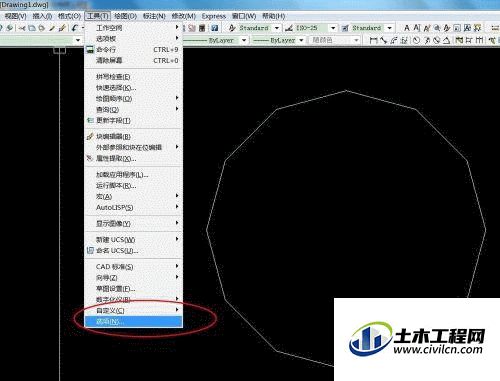Click the table style icon
This screenshot has height=381, width=500.
point(345,28)
